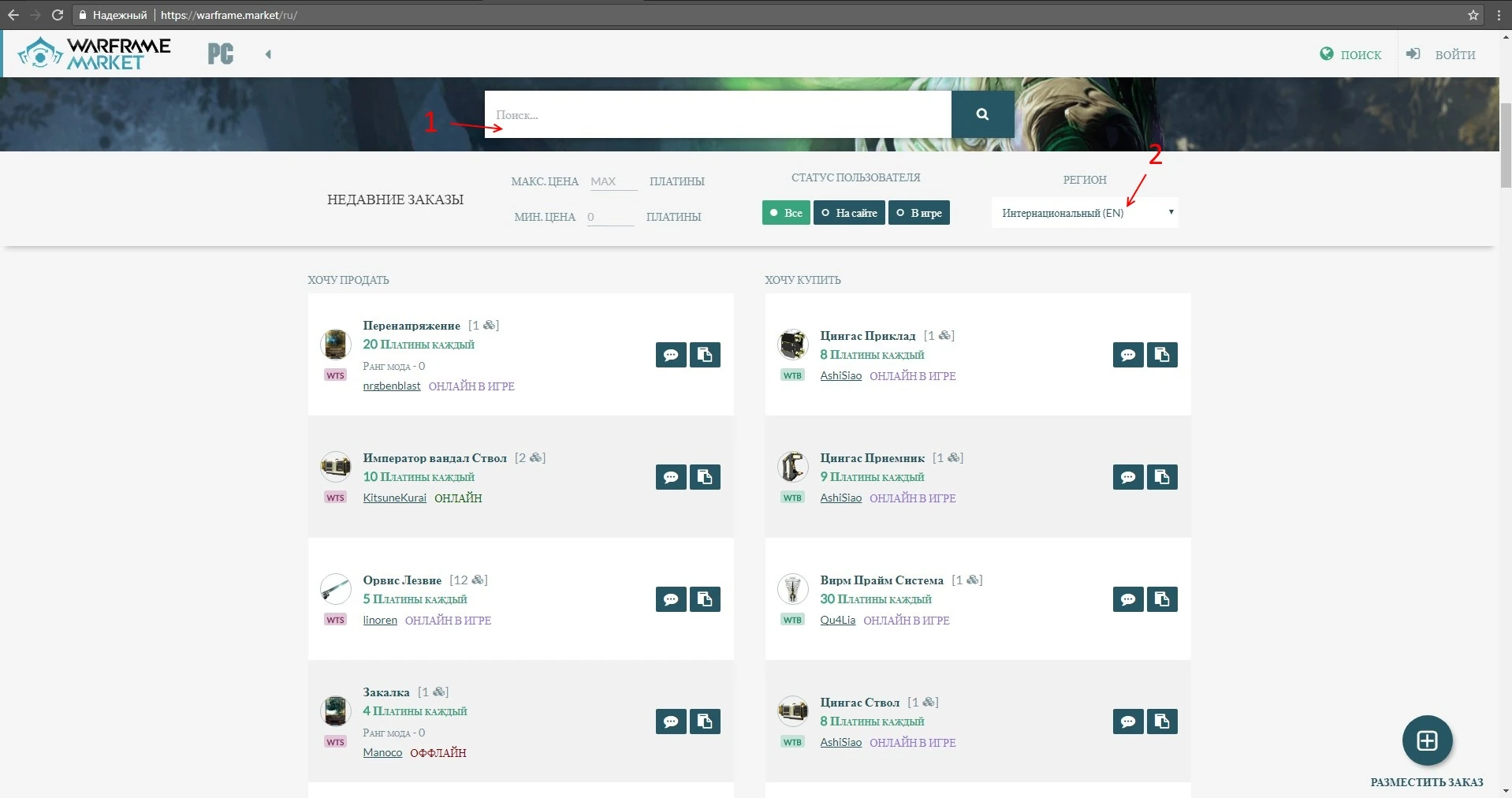This screenshot has height=798, width=1512.
Task: Select the 'На сайте' status filter
Action: pos(849,213)
